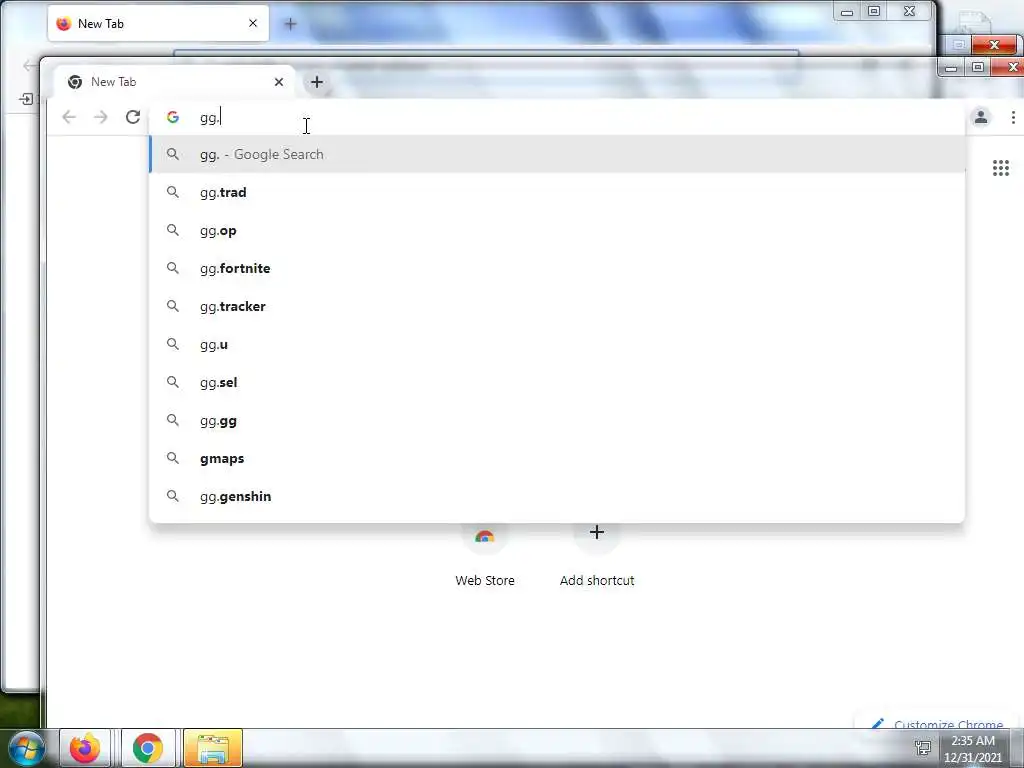
Task: Select the gg.genshin suggestion
Action: click(x=557, y=496)
